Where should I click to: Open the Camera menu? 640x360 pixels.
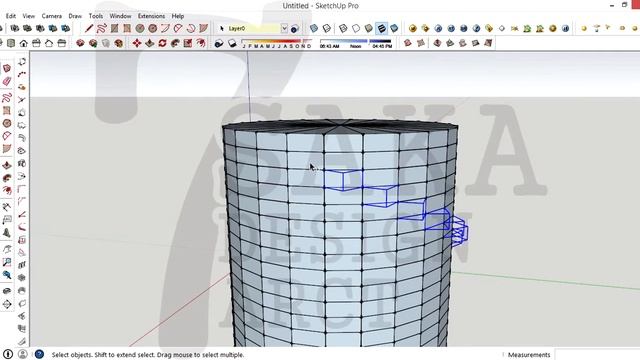[51, 16]
